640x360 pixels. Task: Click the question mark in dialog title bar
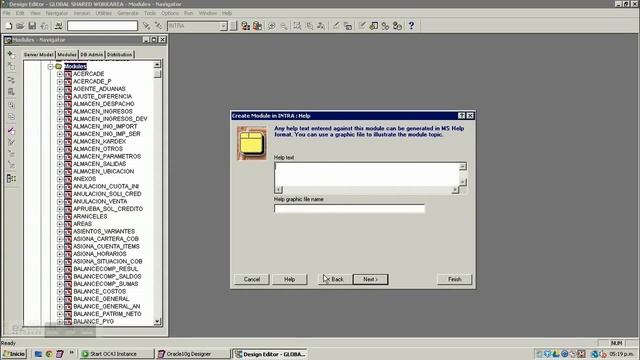click(x=462, y=116)
